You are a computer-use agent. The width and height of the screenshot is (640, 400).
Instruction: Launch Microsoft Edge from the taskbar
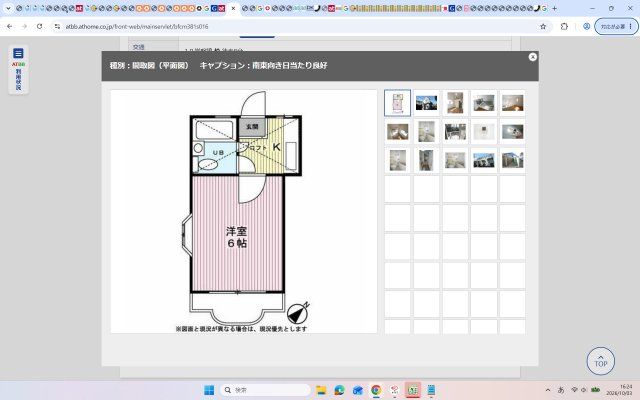339,390
